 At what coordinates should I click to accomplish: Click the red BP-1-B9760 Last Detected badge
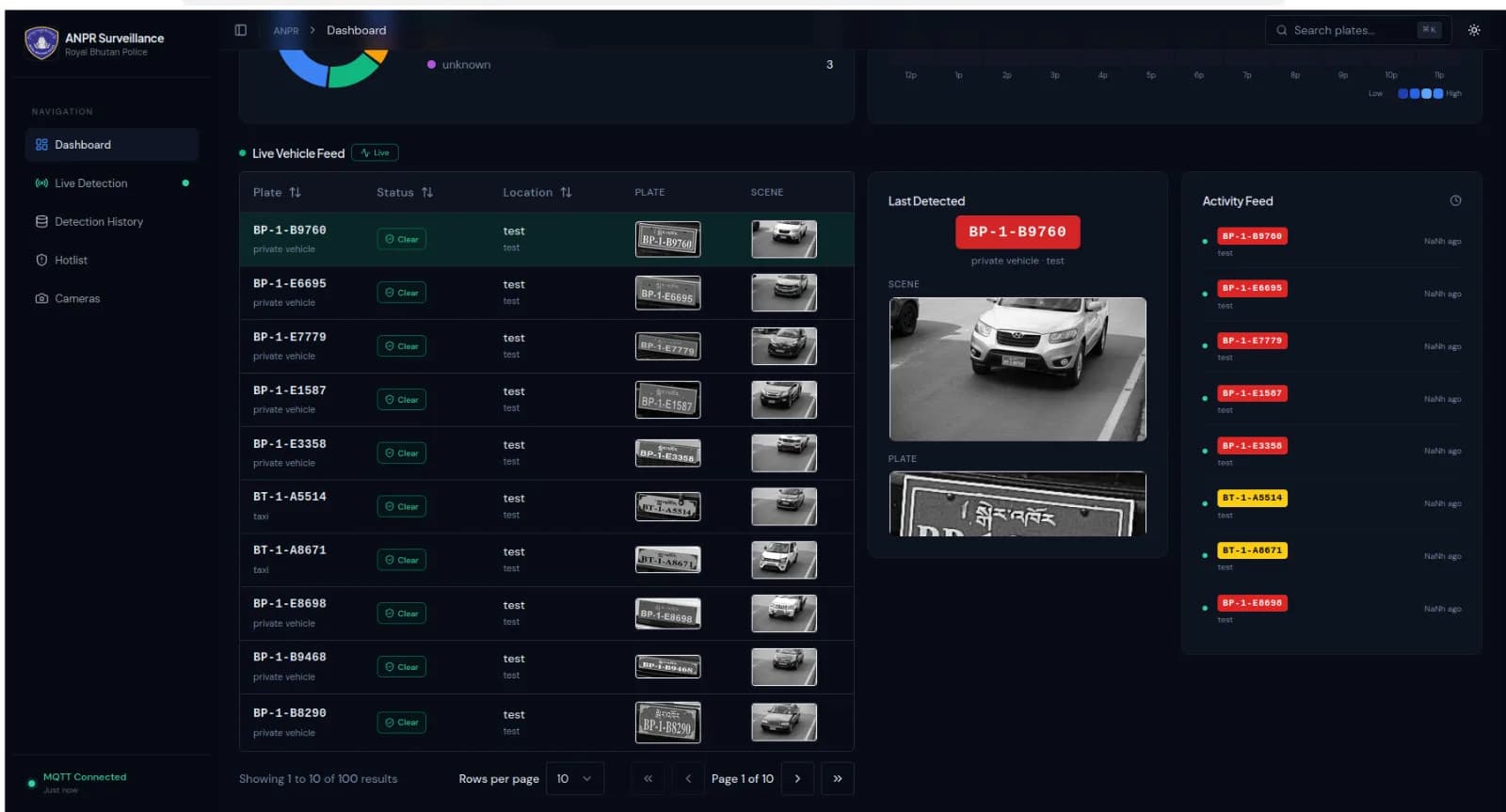tap(1017, 231)
